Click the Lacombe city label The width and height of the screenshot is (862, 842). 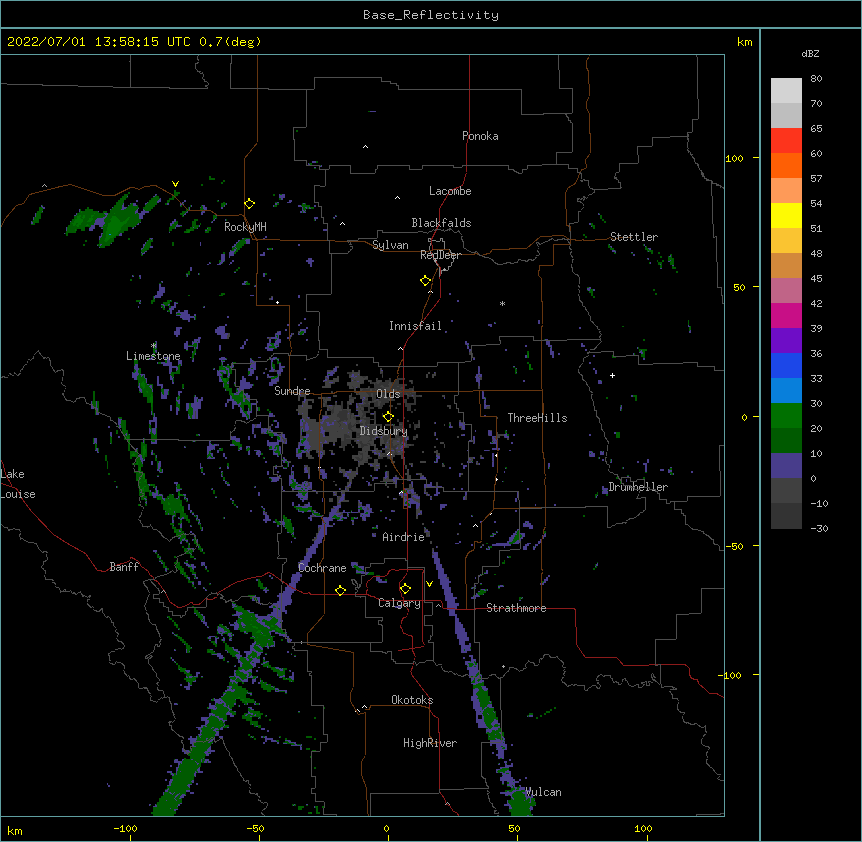tap(450, 191)
